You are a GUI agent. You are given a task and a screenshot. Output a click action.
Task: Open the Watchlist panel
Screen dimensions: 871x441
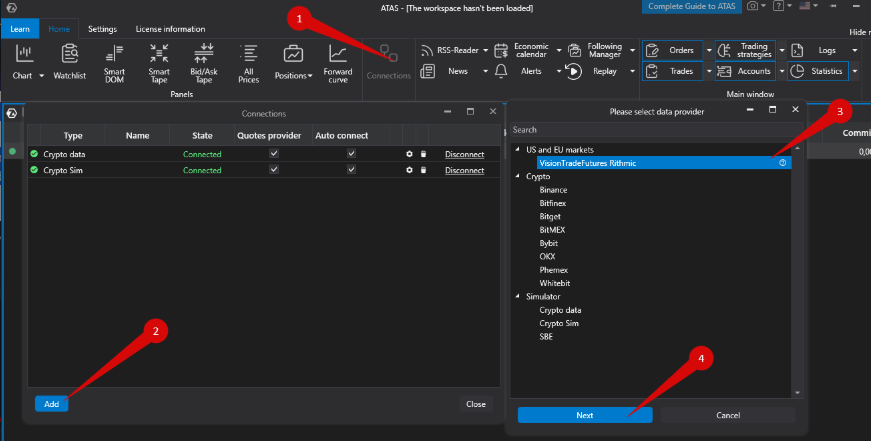pos(69,62)
